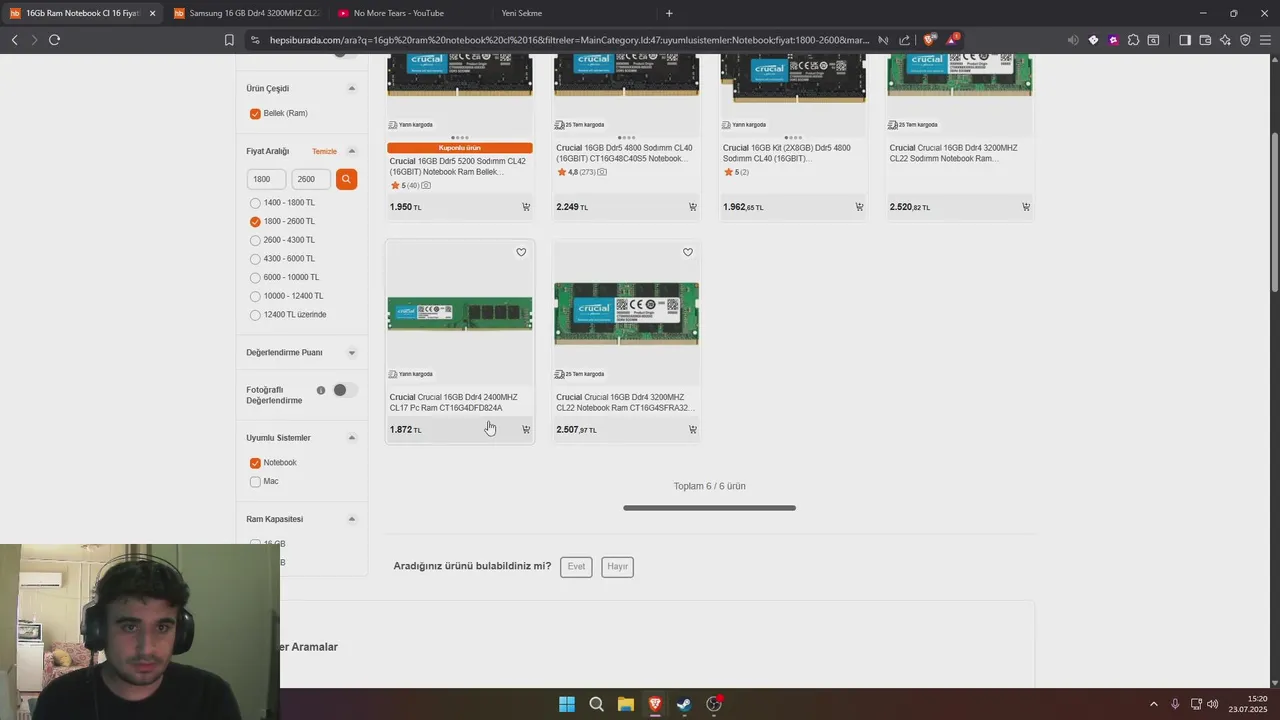Select the 1400 - 1800 TL price range
The width and height of the screenshot is (1280, 720).
[x=255, y=203]
